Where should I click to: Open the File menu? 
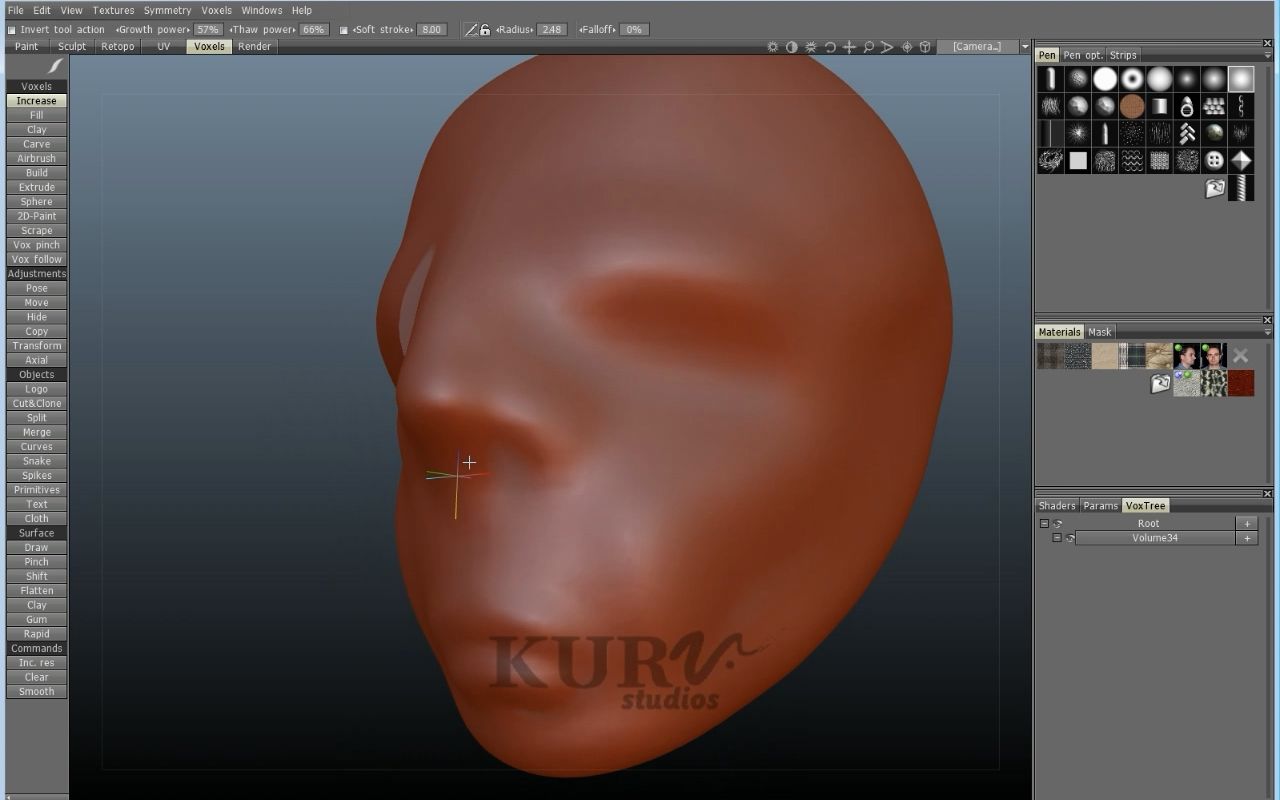coord(16,10)
